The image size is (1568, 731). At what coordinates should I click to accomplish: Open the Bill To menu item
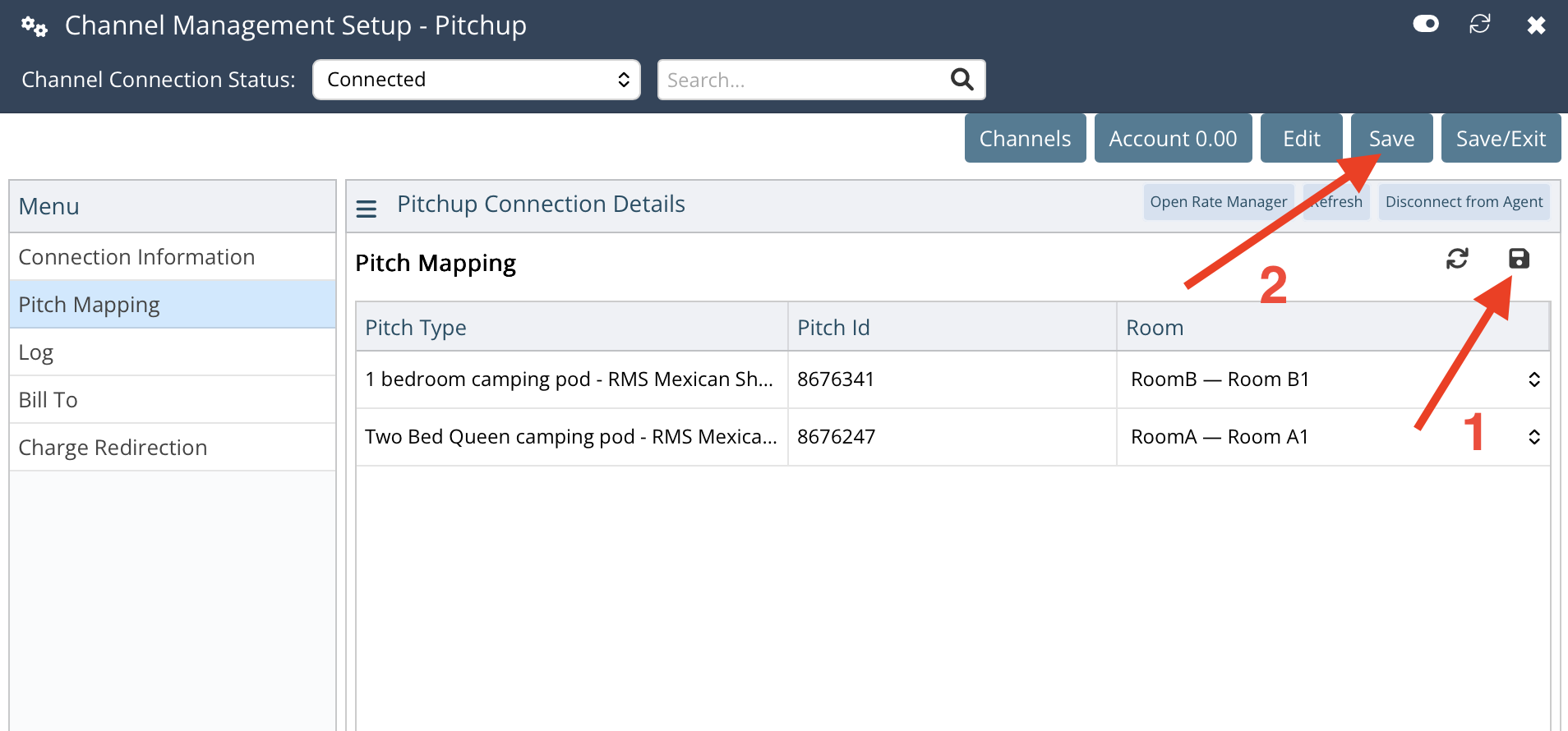click(x=173, y=400)
